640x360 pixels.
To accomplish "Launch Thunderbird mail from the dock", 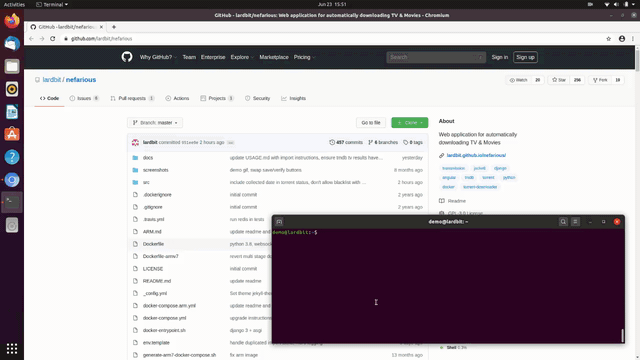I will (x=12, y=43).
